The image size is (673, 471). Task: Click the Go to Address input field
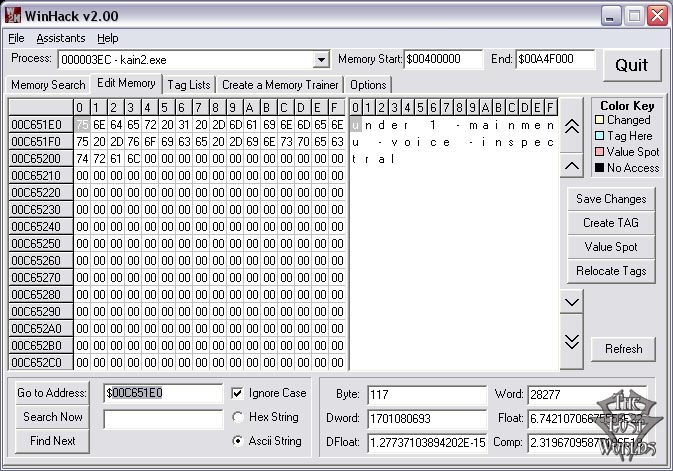[x=163, y=393]
